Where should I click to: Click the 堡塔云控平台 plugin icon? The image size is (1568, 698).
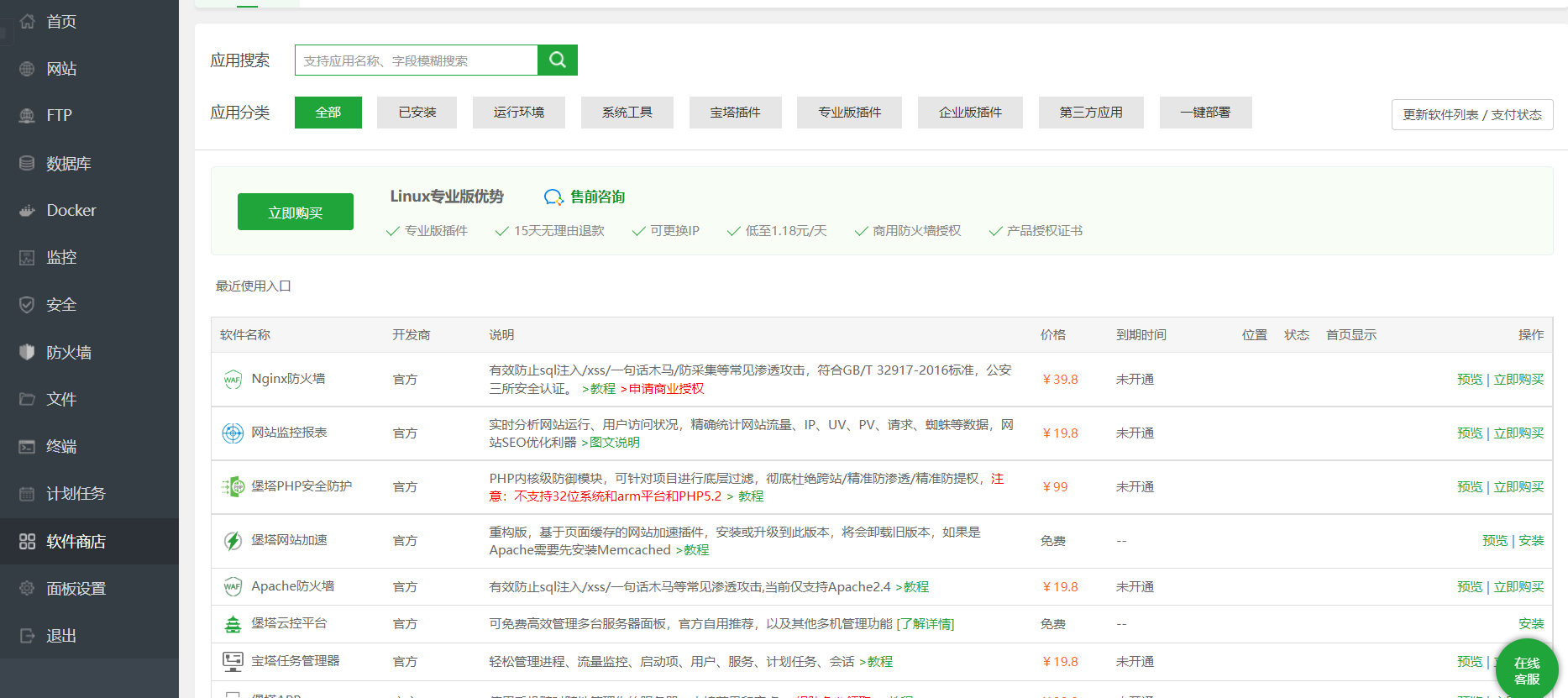(233, 624)
